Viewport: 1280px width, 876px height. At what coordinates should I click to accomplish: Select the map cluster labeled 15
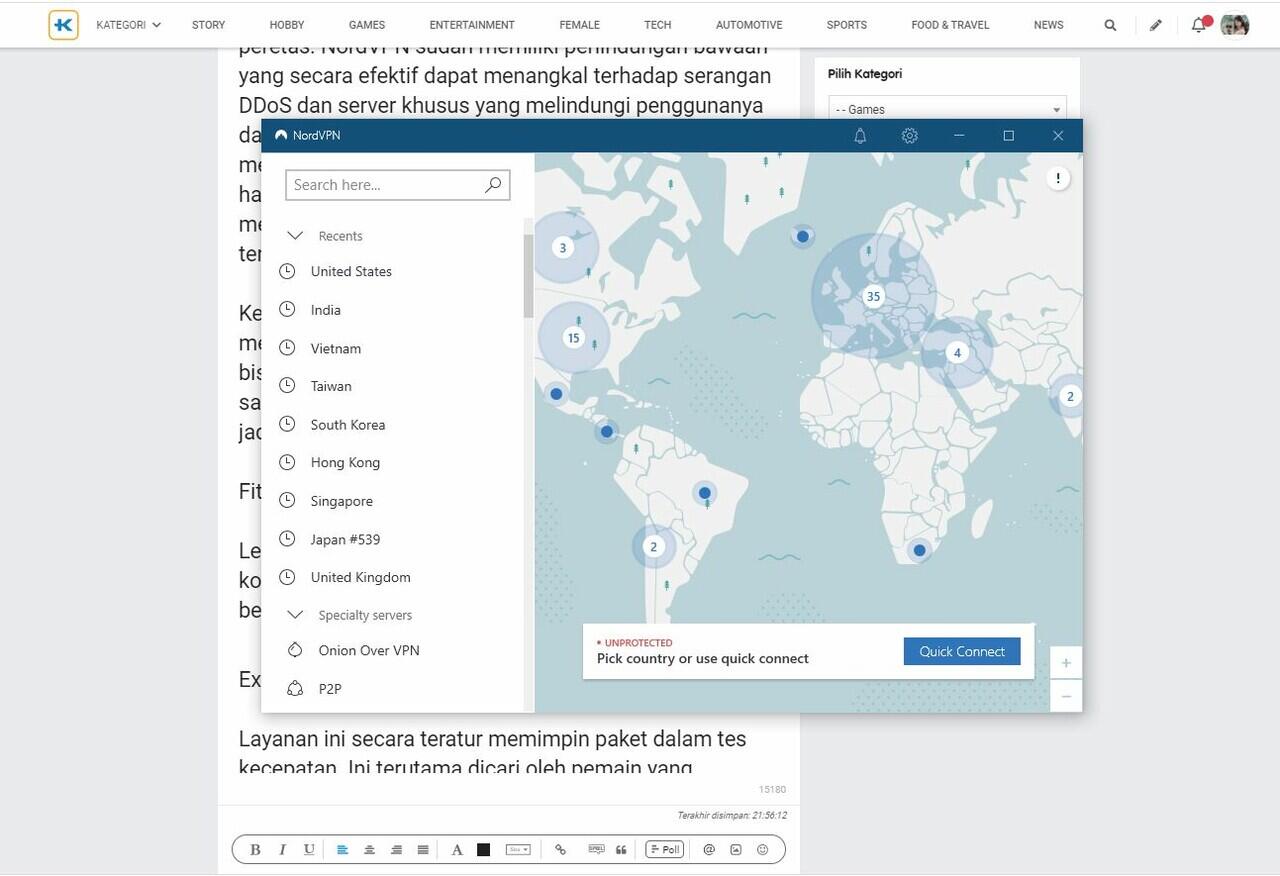point(573,338)
